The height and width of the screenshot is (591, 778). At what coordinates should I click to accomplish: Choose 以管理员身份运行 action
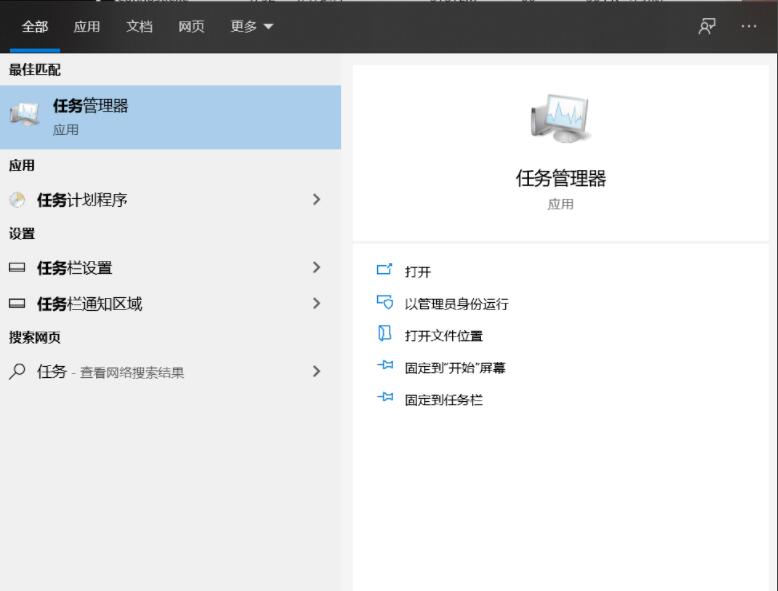coord(456,304)
